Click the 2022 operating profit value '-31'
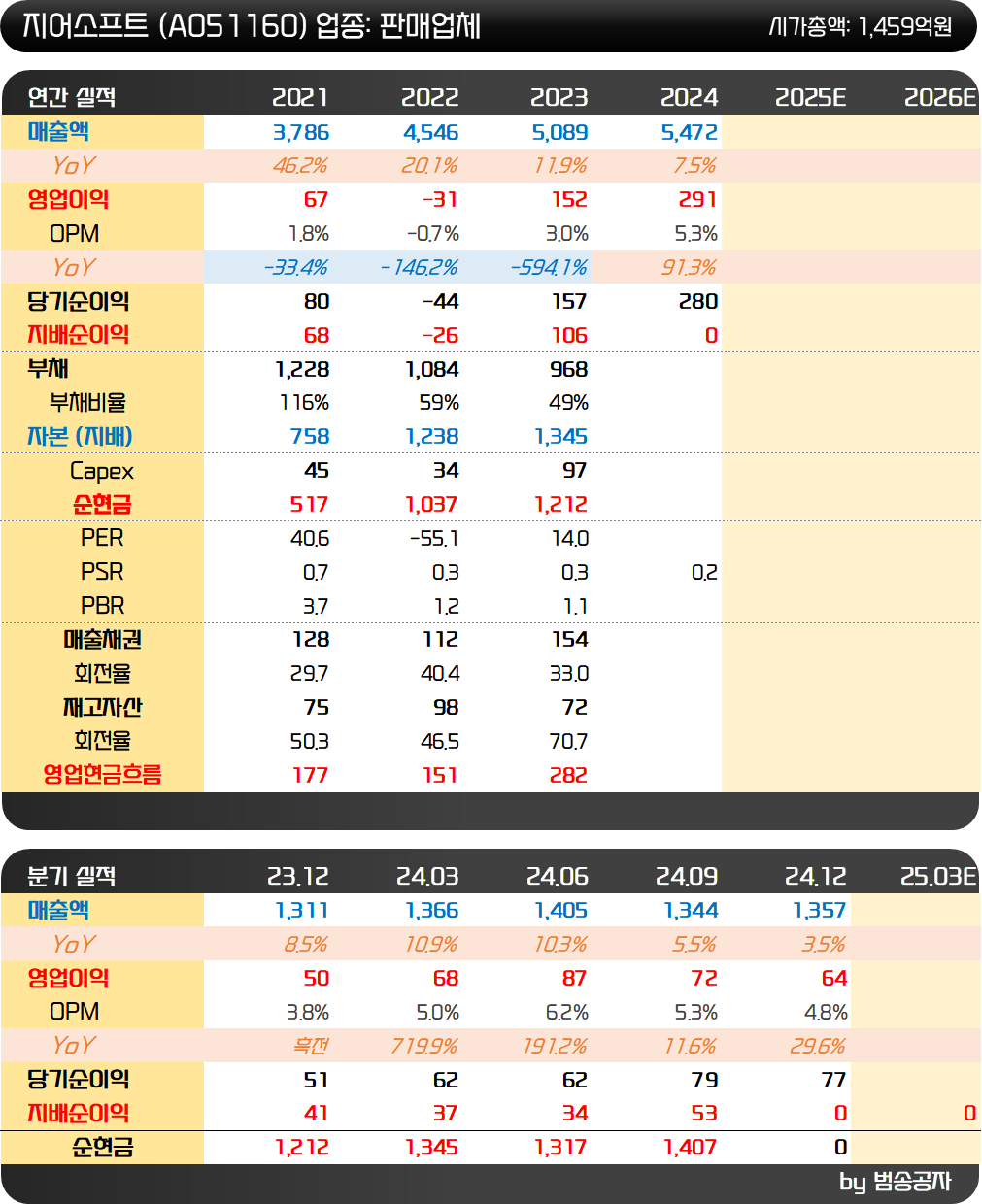 coord(440,200)
